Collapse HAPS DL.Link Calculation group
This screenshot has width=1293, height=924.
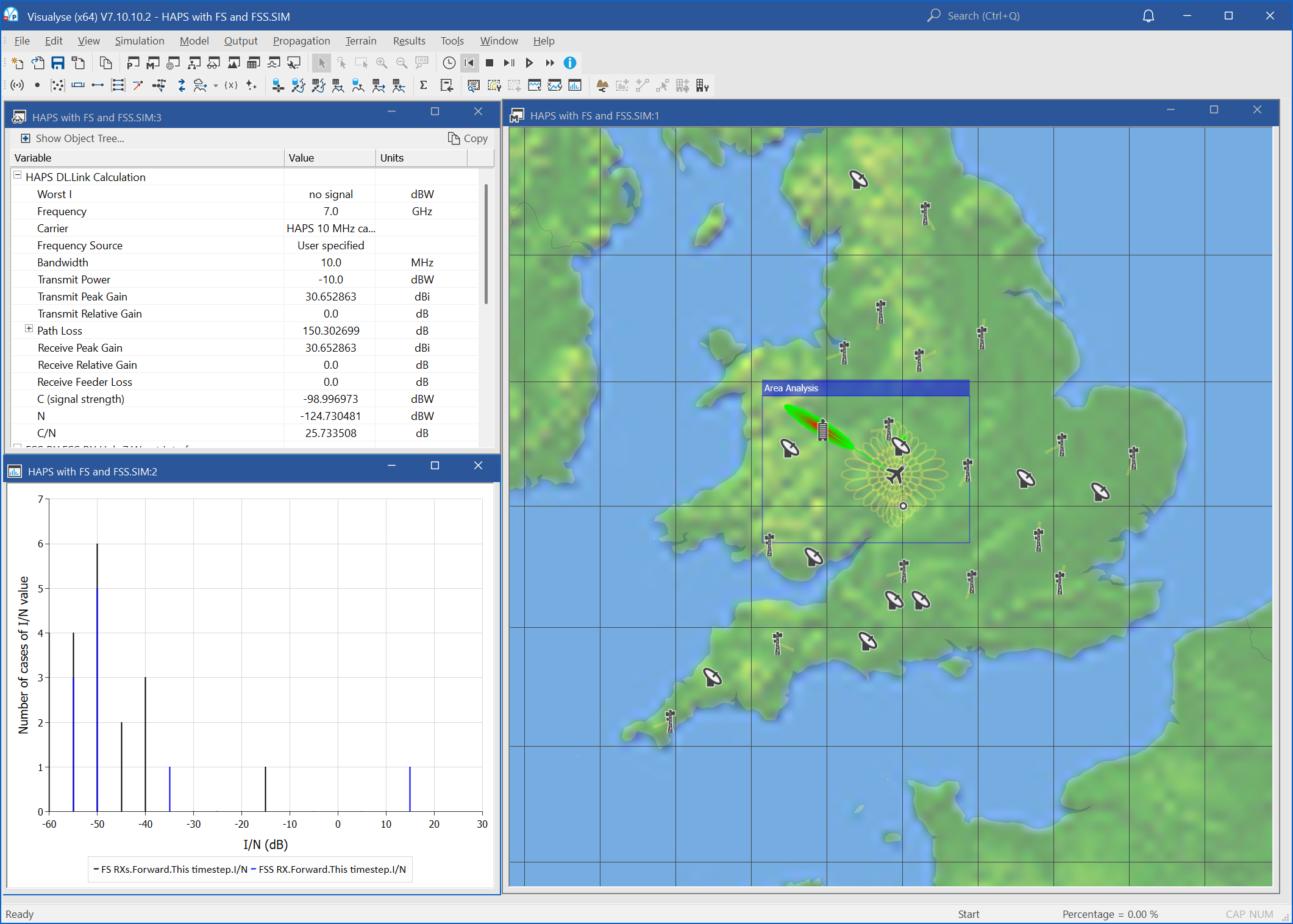(18, 176)
